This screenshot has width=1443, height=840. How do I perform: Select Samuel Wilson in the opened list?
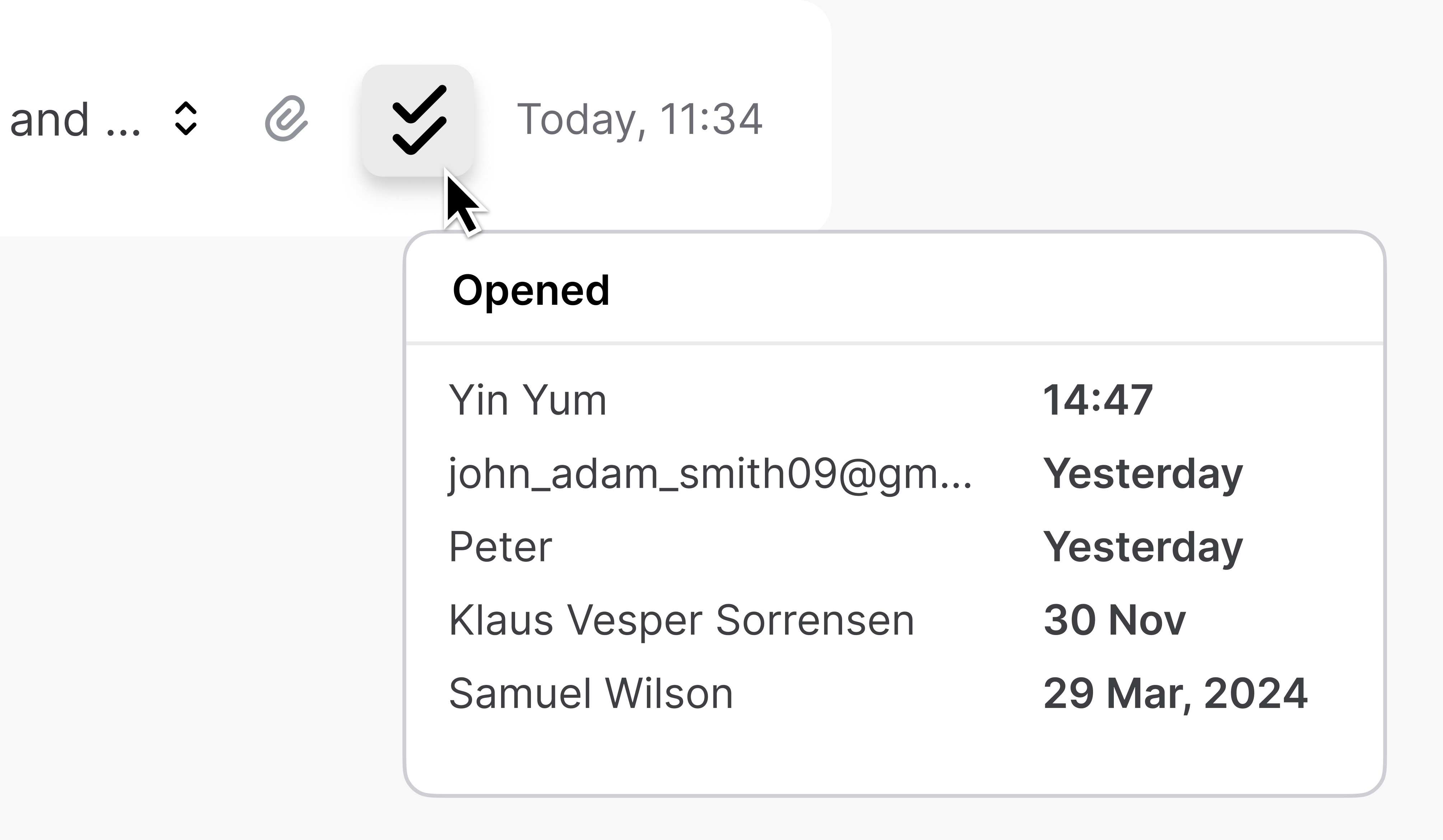(591, 694)
